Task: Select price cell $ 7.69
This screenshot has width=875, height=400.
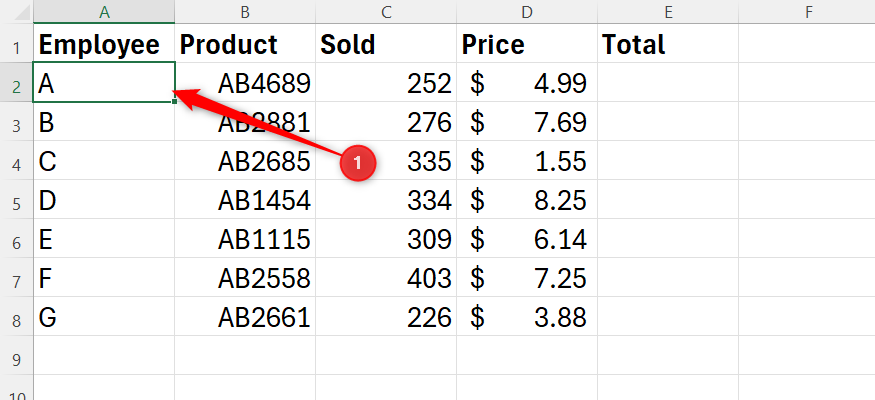Action: (527, 122)
